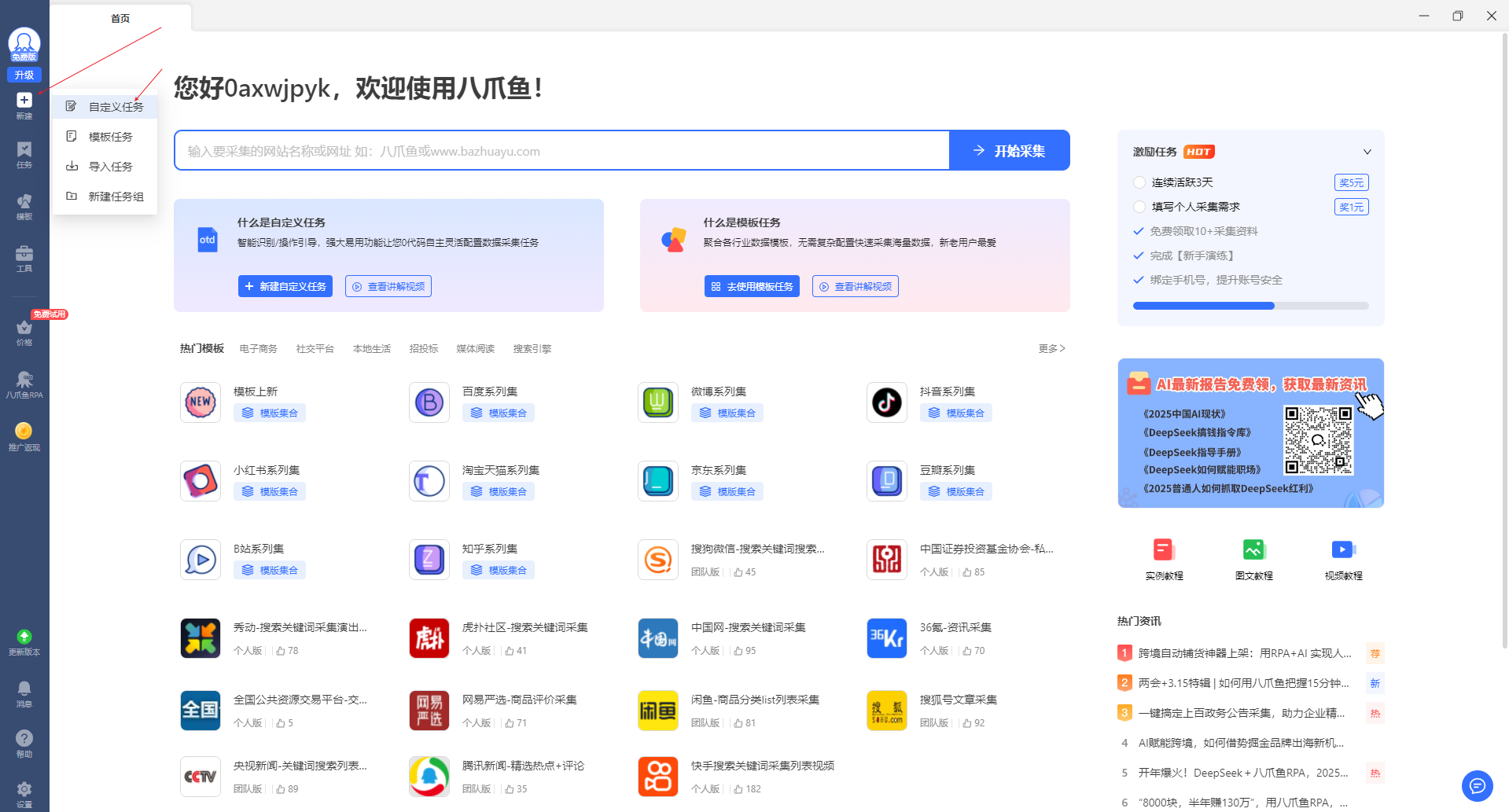This screenshot has height=812, width=1509.
Task: Open the 小红书系列集 template icon
Action: pos(201,481)
